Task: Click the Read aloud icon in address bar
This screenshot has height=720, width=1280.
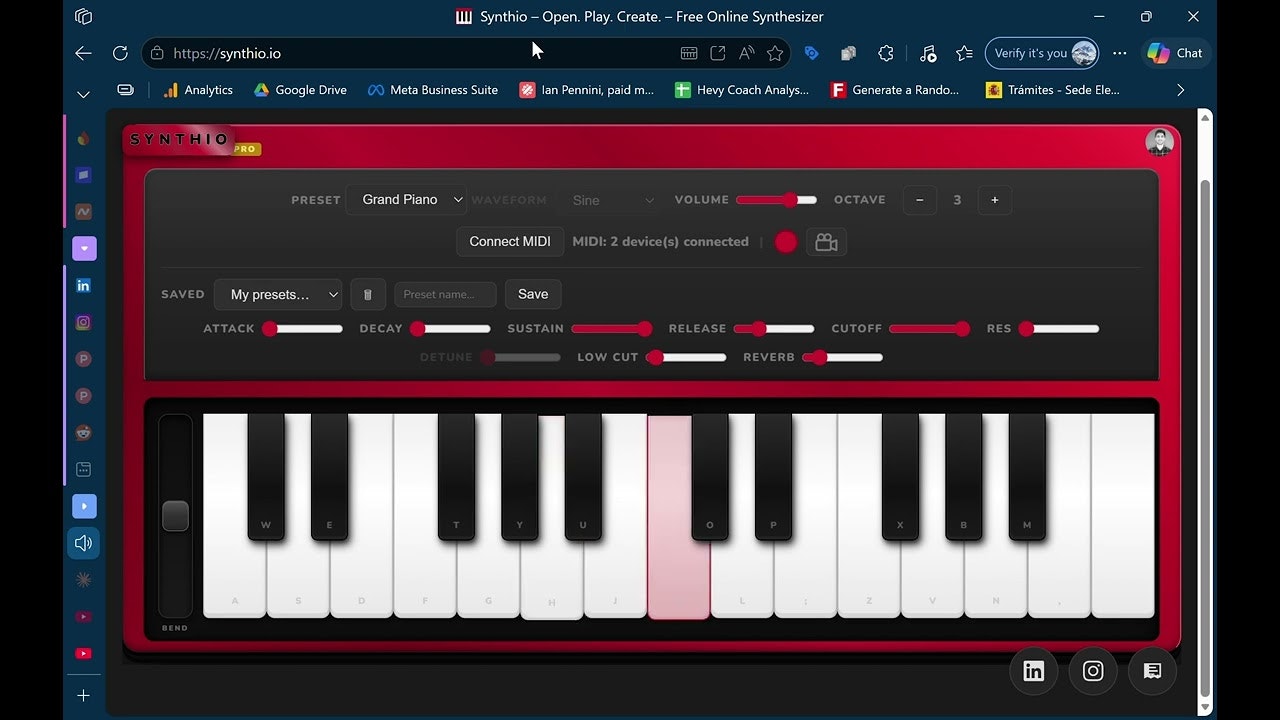Action: (x=746, y=53)
